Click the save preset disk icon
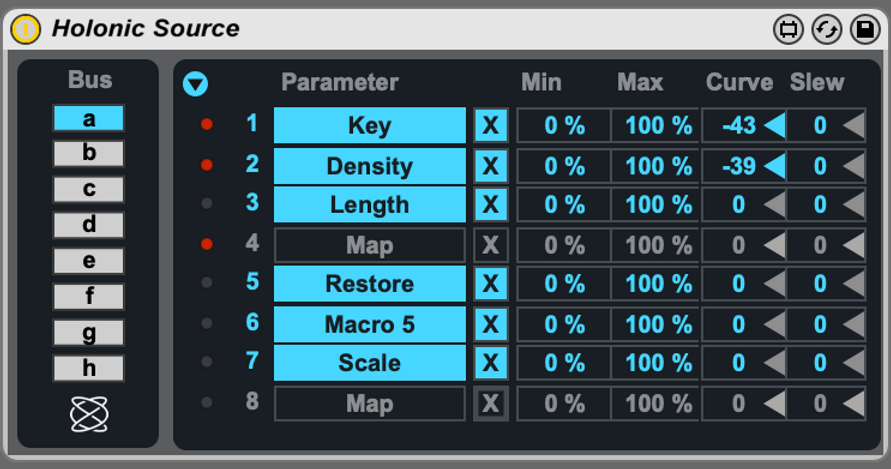Screen dimensions: 891x469 coord(864,29)
